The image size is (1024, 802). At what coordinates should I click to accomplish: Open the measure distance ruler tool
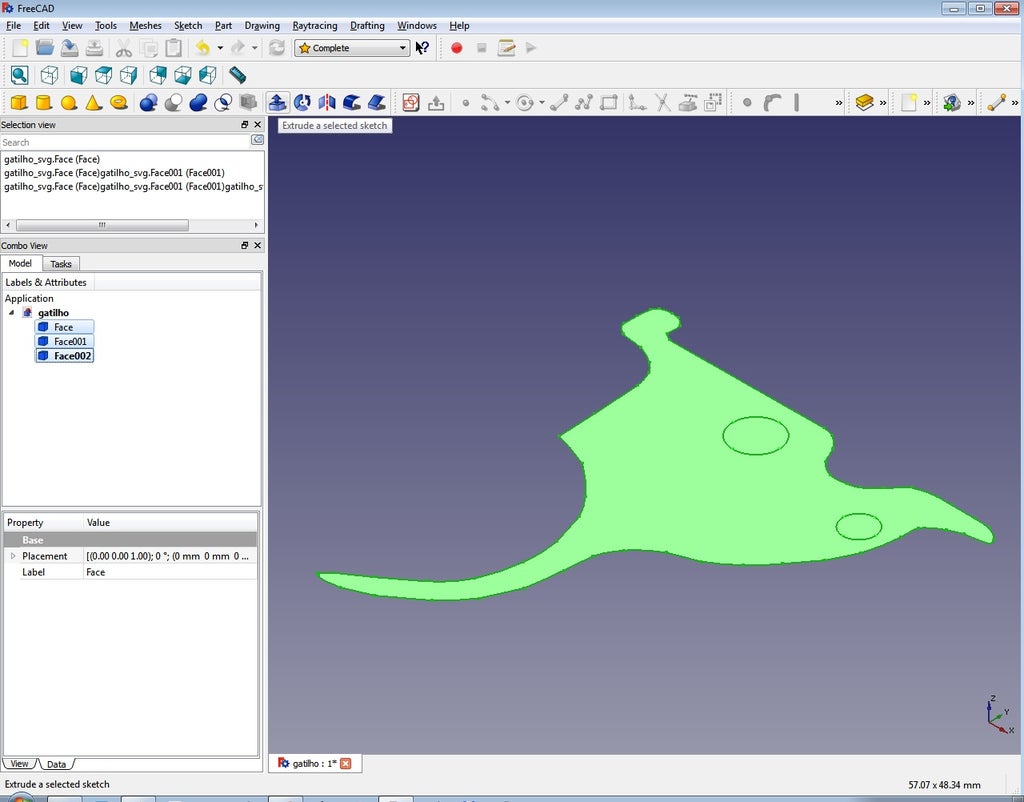point(237,75)
